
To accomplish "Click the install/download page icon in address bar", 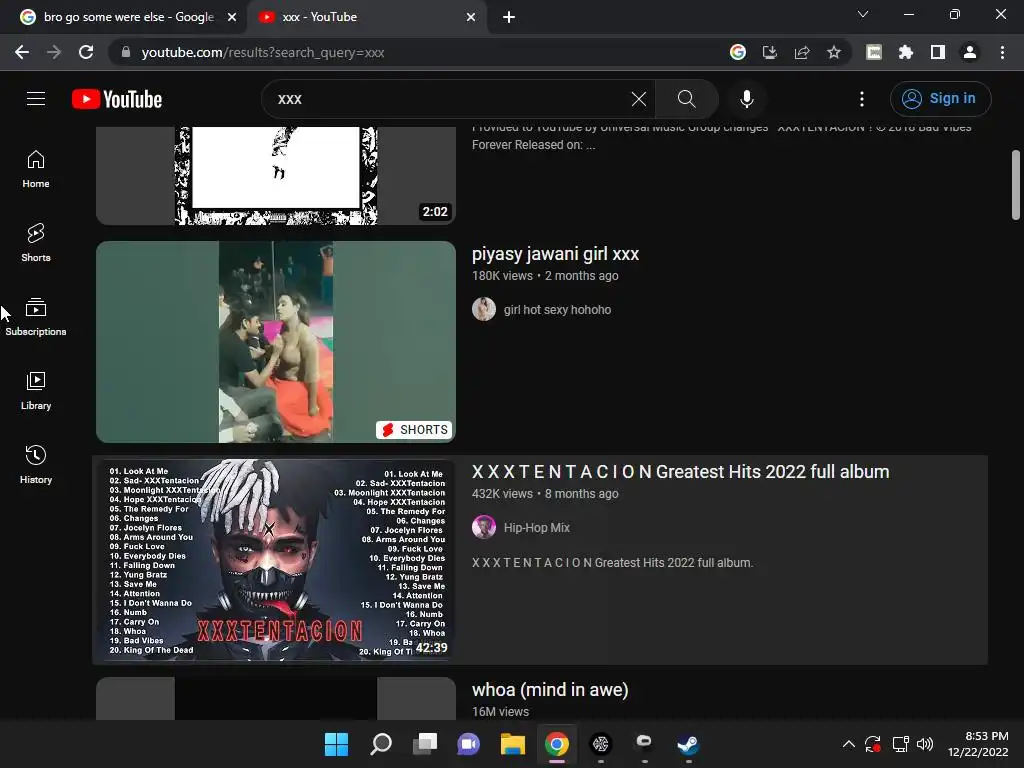I will (x=770, y=52).
